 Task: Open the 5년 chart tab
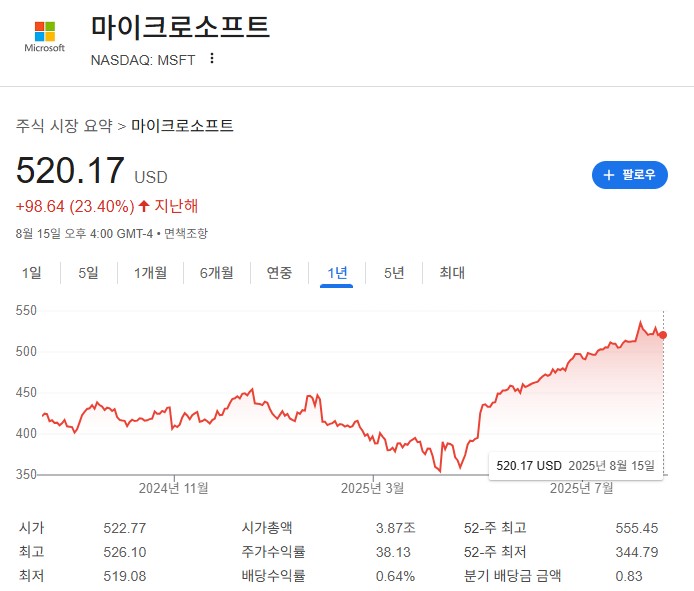coord(394,272)
